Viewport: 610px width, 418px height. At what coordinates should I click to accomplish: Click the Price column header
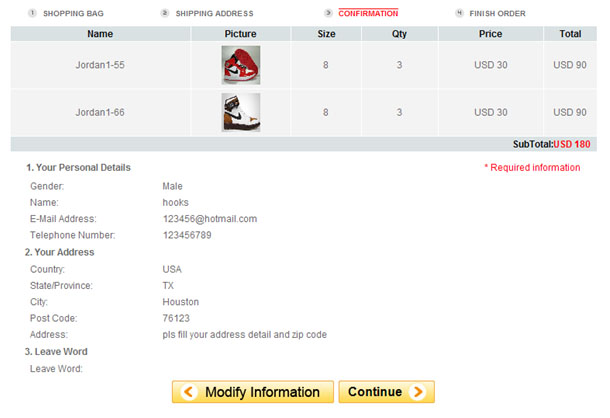(x=490, y=34)
